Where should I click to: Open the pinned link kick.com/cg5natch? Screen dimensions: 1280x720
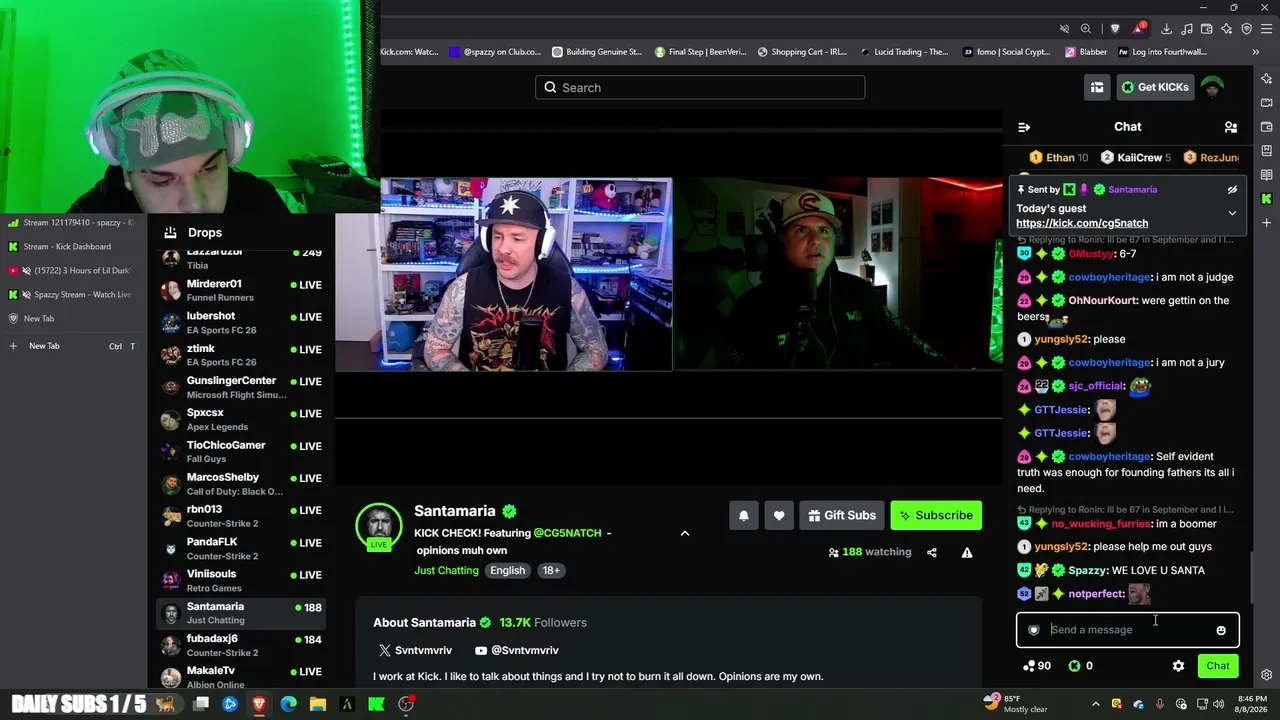click(1082, 223)
